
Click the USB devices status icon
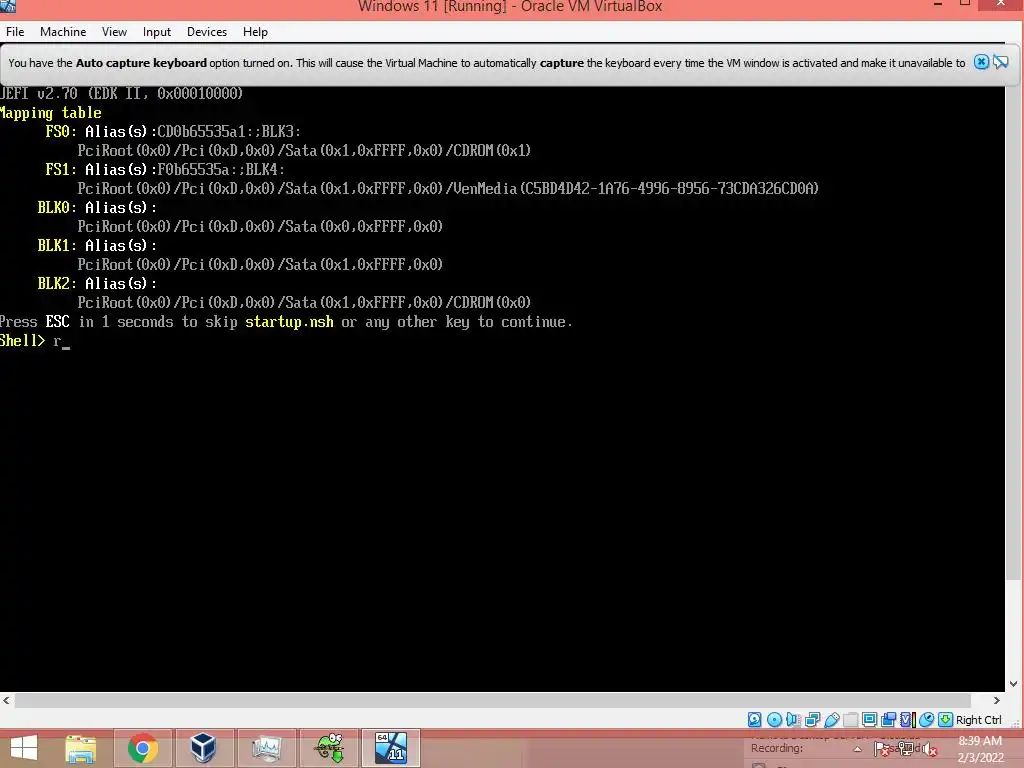tap(831, 720)
